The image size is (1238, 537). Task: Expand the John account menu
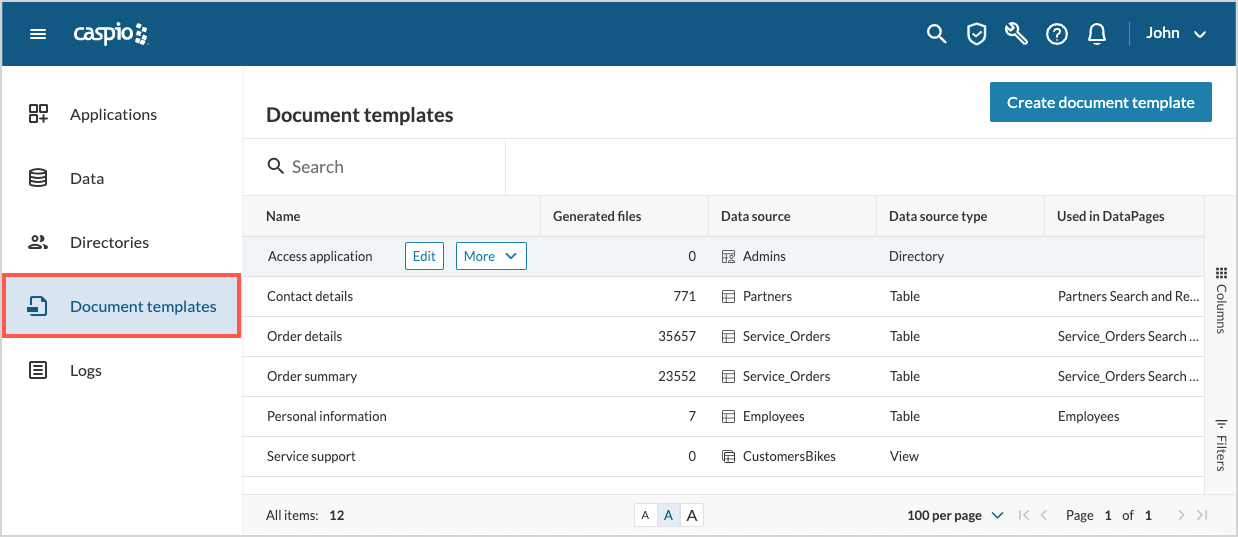click(1176, 33)
